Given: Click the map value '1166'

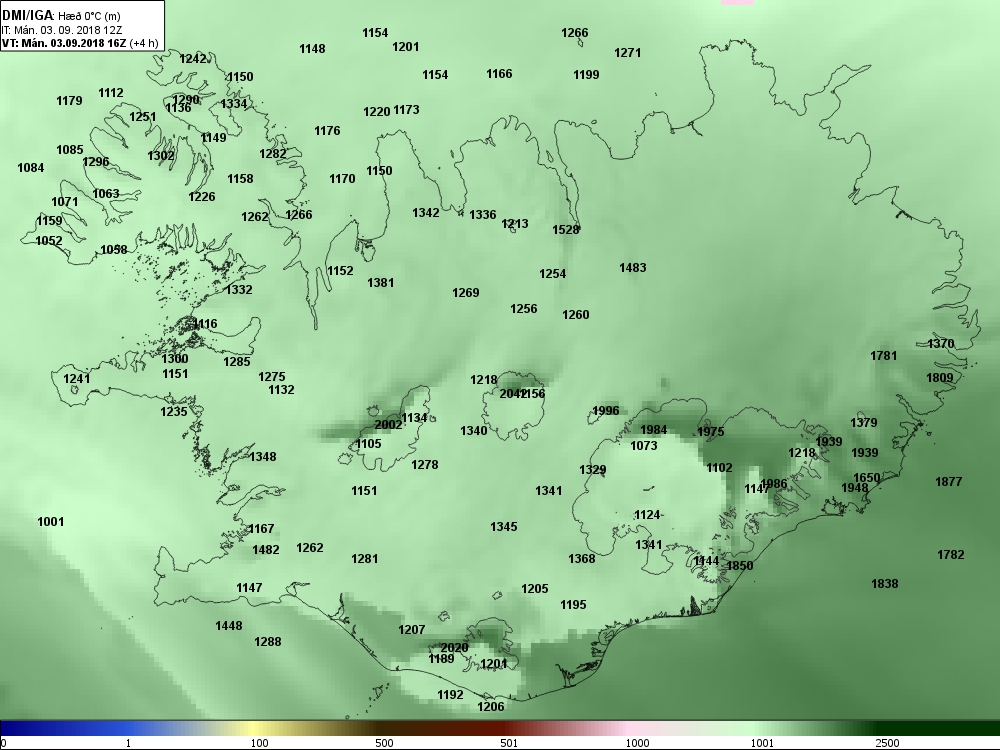Looking at the screenshot, I should click(499, 74).
